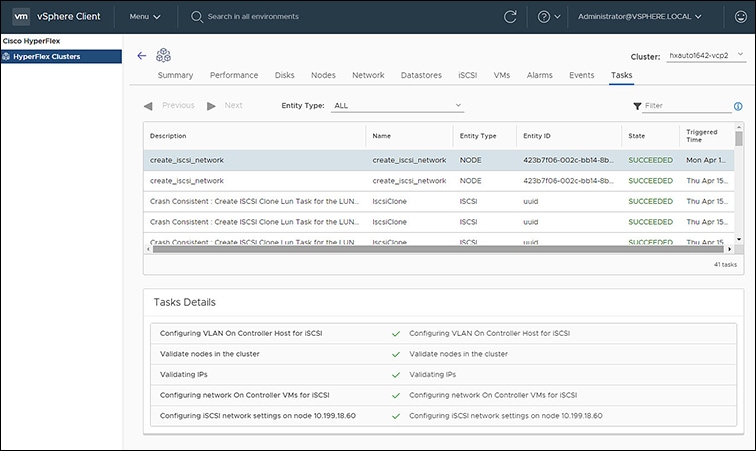This screenshot has height=451, width=756.
Task: Switch to the Performance tab
Action: 234,75
